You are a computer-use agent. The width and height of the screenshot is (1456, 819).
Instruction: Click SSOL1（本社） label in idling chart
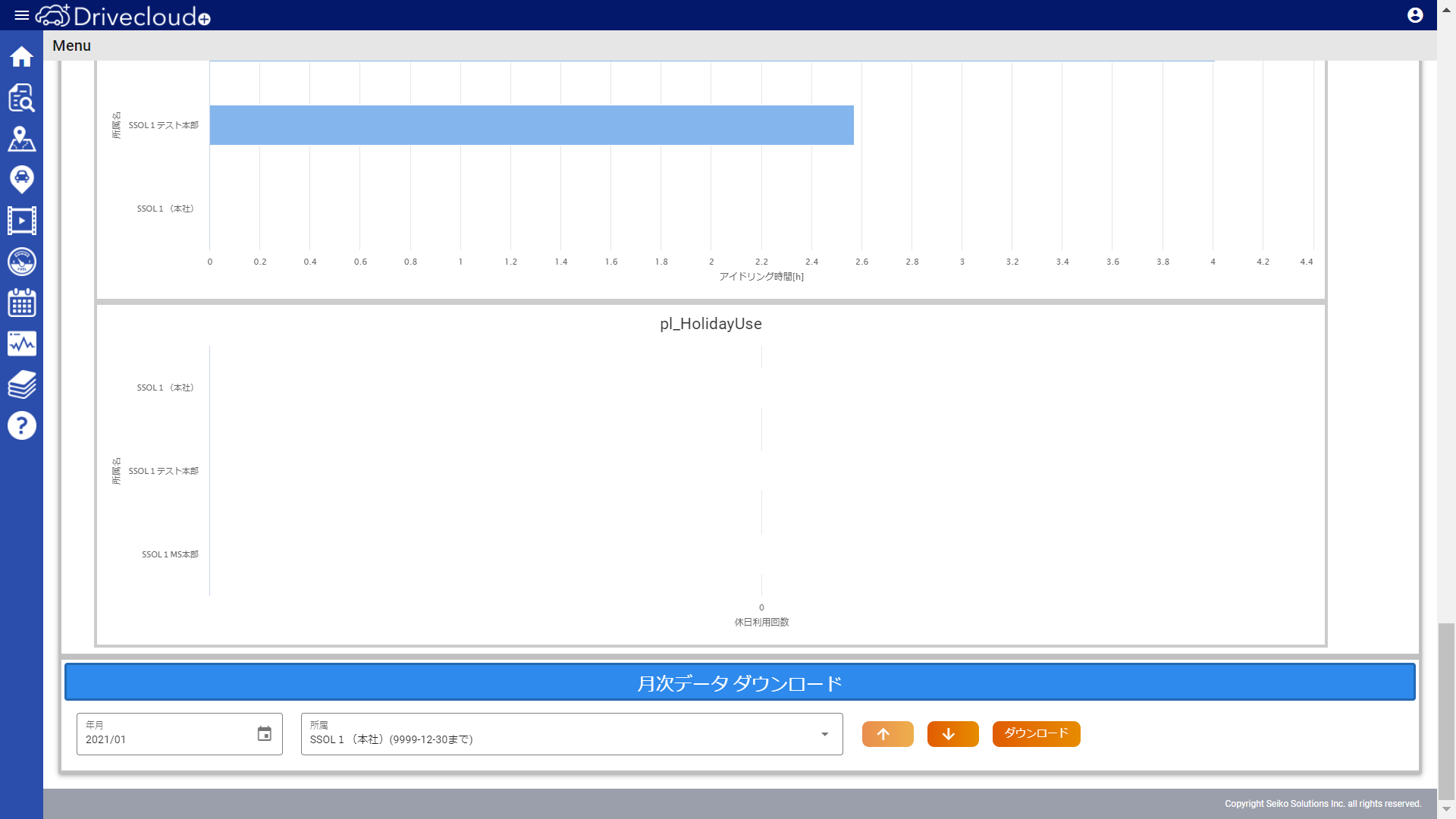point(165,209)
